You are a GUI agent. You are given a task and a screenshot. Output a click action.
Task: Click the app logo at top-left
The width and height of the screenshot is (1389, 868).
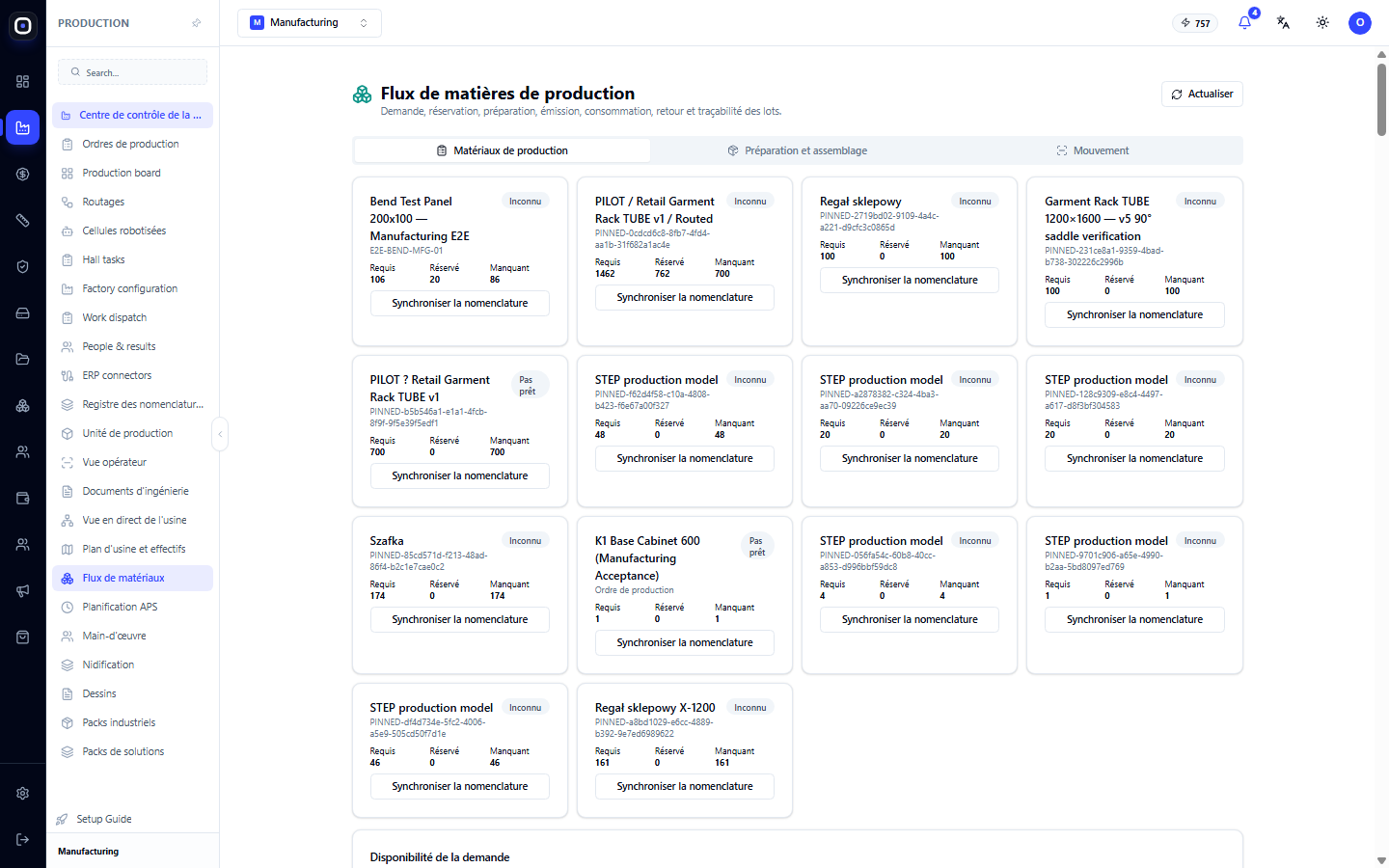tap(23, 26)
